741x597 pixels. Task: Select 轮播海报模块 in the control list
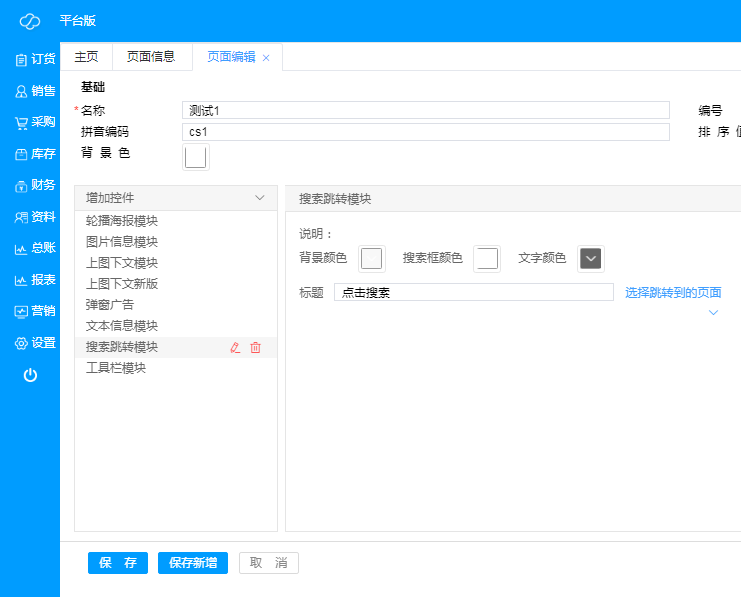tap(122, 221)
